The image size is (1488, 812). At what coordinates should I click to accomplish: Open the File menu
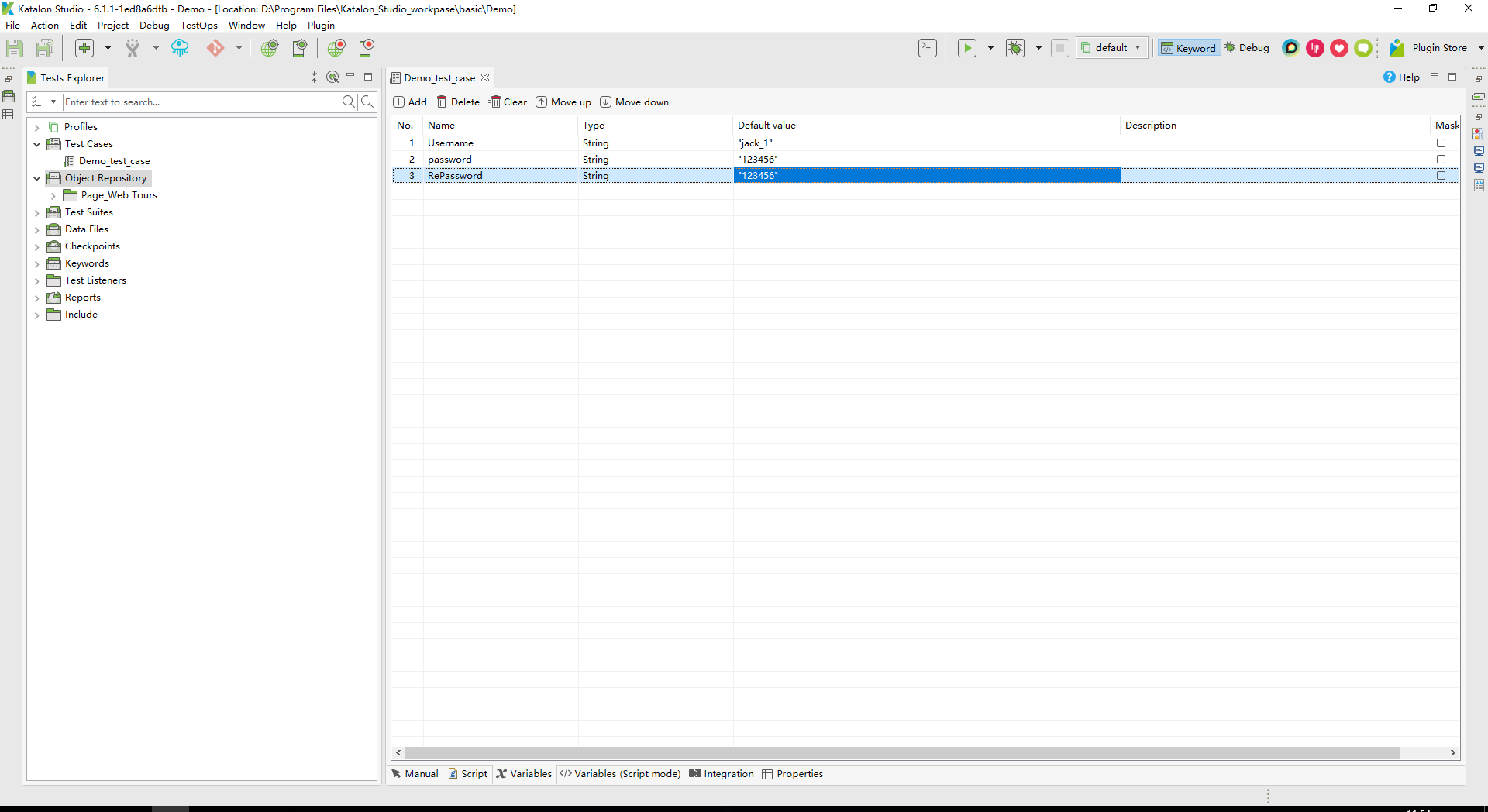tap(13, 26)
